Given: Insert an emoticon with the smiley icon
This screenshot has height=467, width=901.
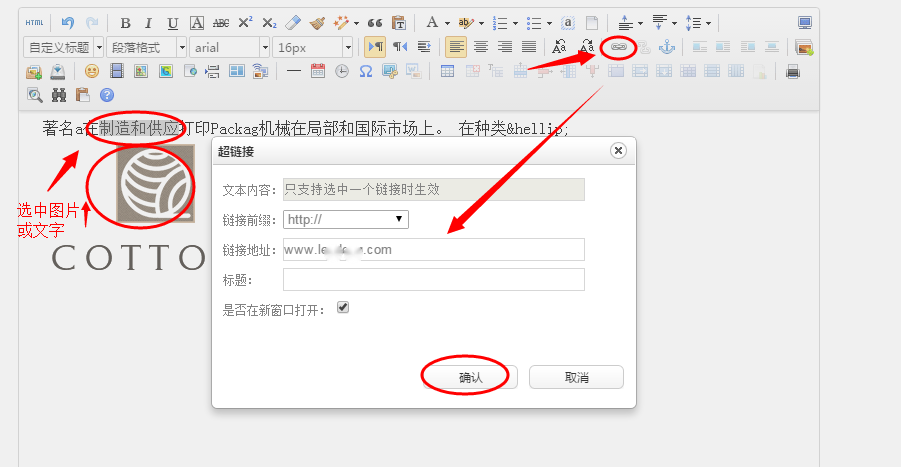Looking at the screenshot, I should click(x=92, y=71).
